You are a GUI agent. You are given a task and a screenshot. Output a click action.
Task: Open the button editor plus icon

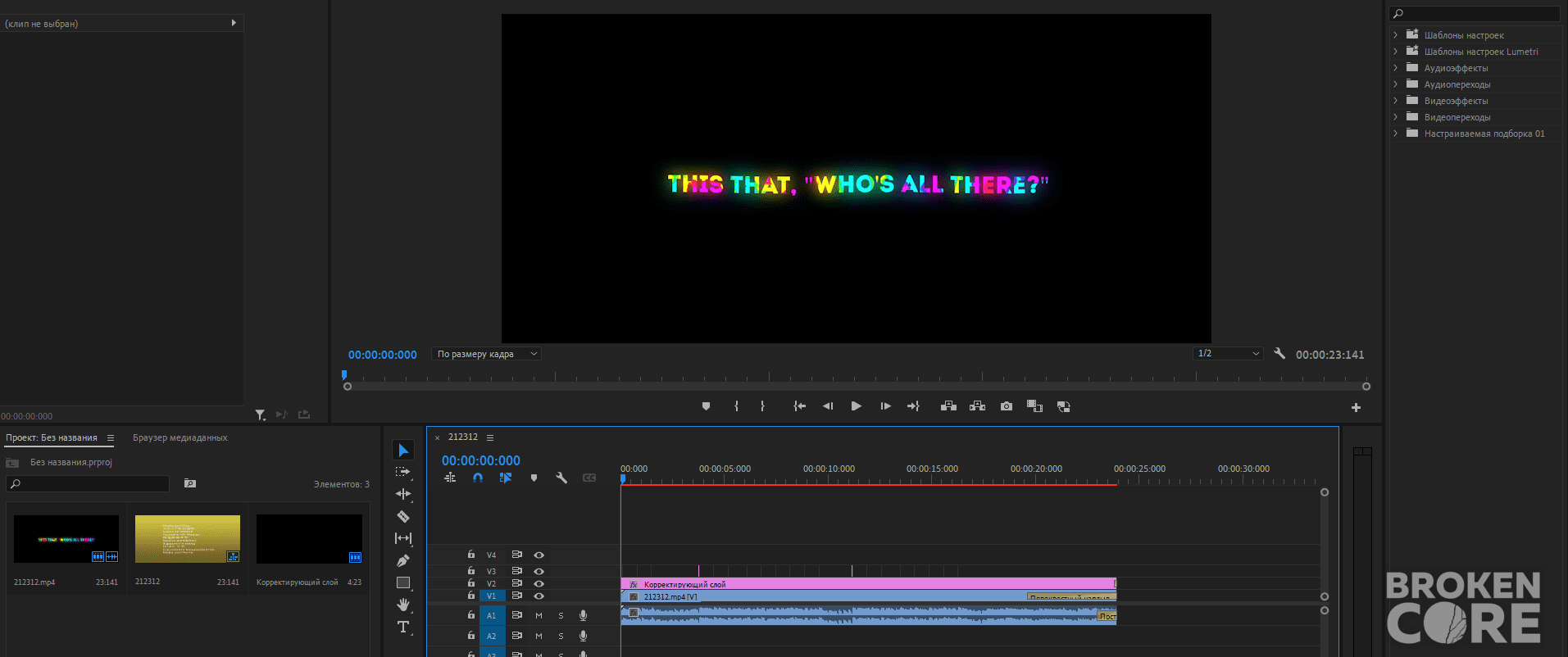pyautogui.click(x=1356, y=407)
